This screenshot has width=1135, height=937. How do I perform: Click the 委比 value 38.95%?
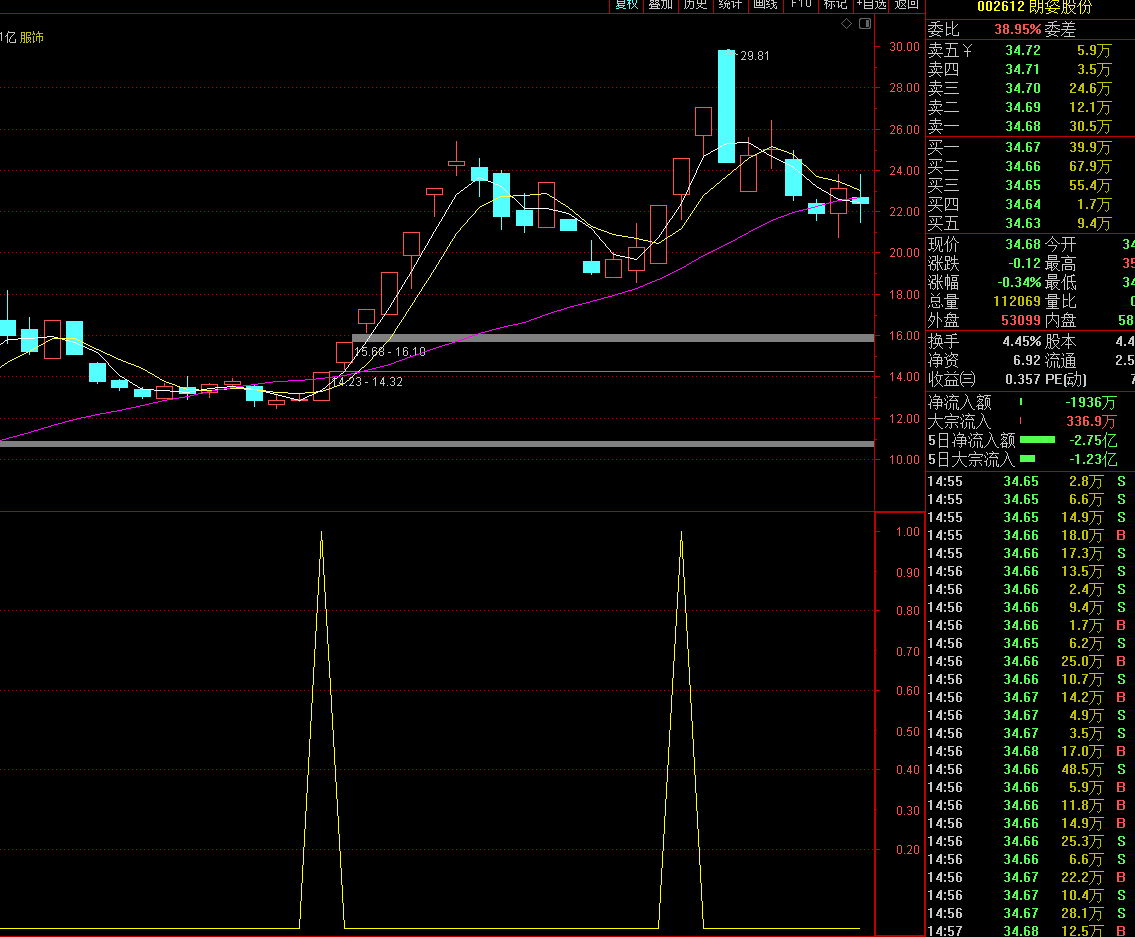point(1018,30)
